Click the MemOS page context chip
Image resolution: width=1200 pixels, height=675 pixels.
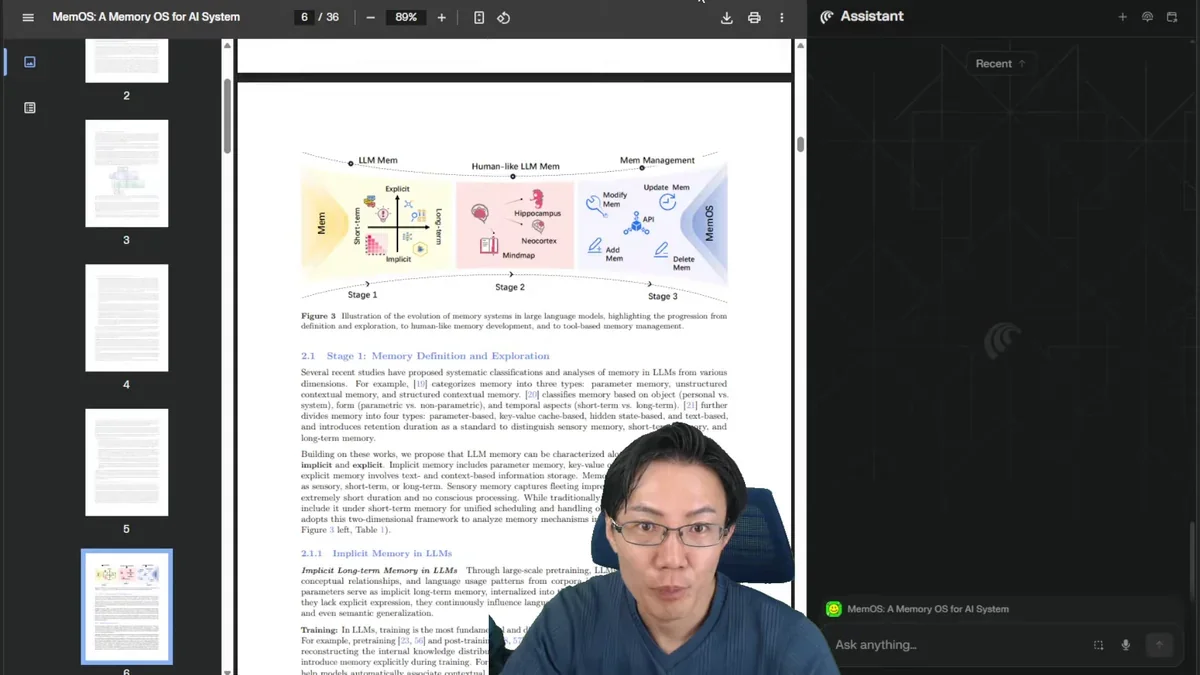[917, 609]
